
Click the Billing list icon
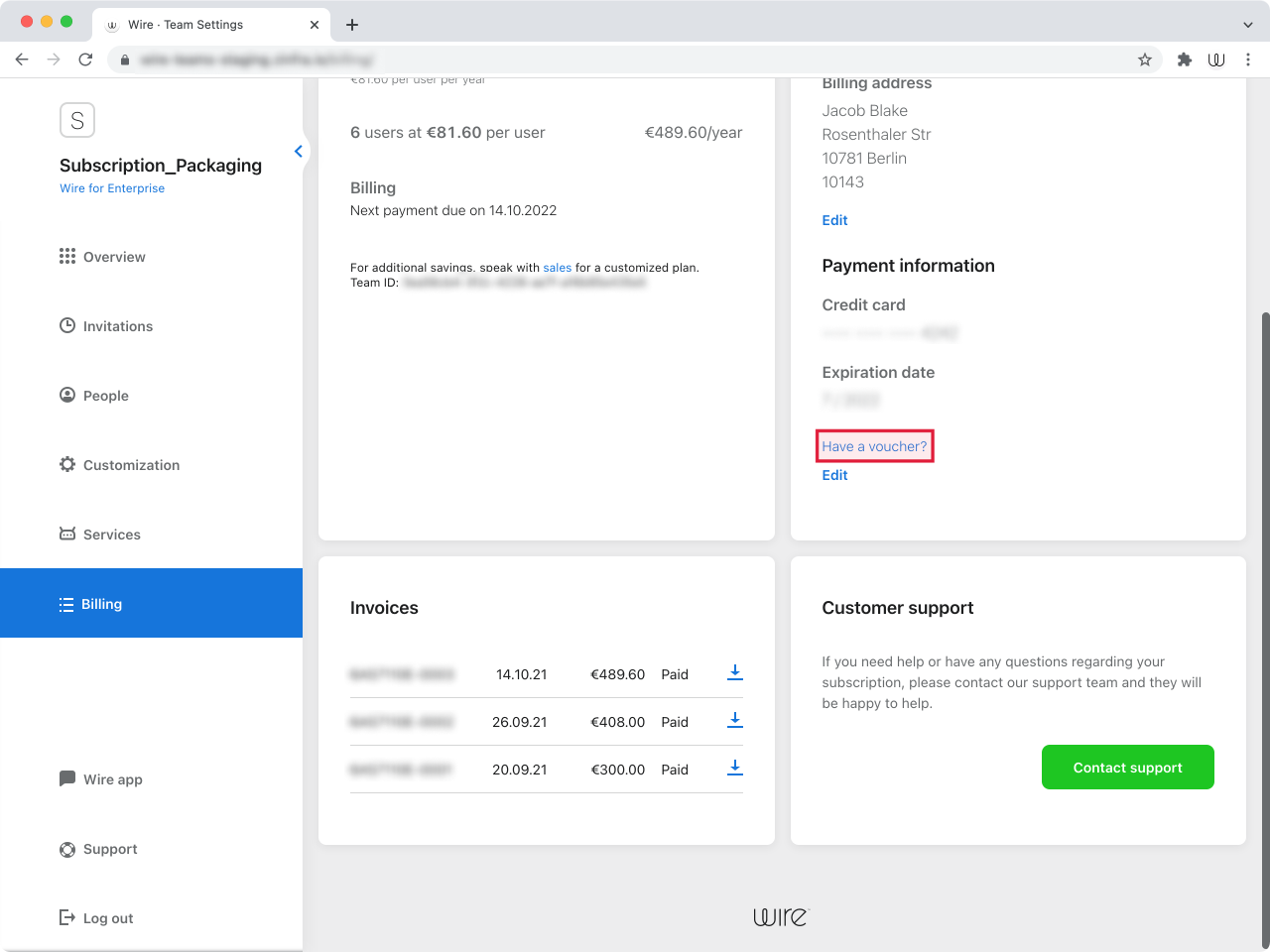[x=66, y=604]
